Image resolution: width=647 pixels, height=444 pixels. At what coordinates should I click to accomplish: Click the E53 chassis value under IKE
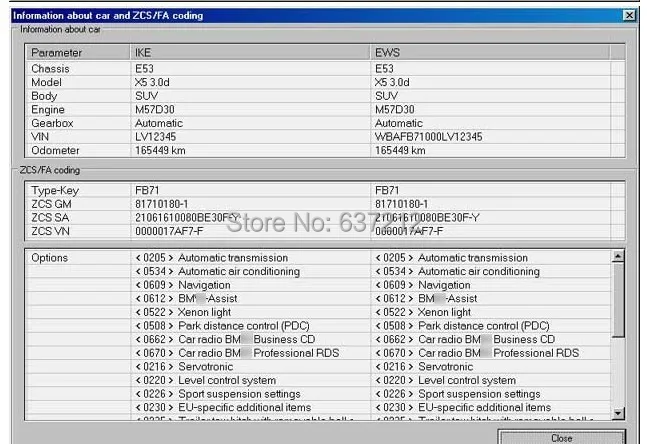(x=144, y=68)
